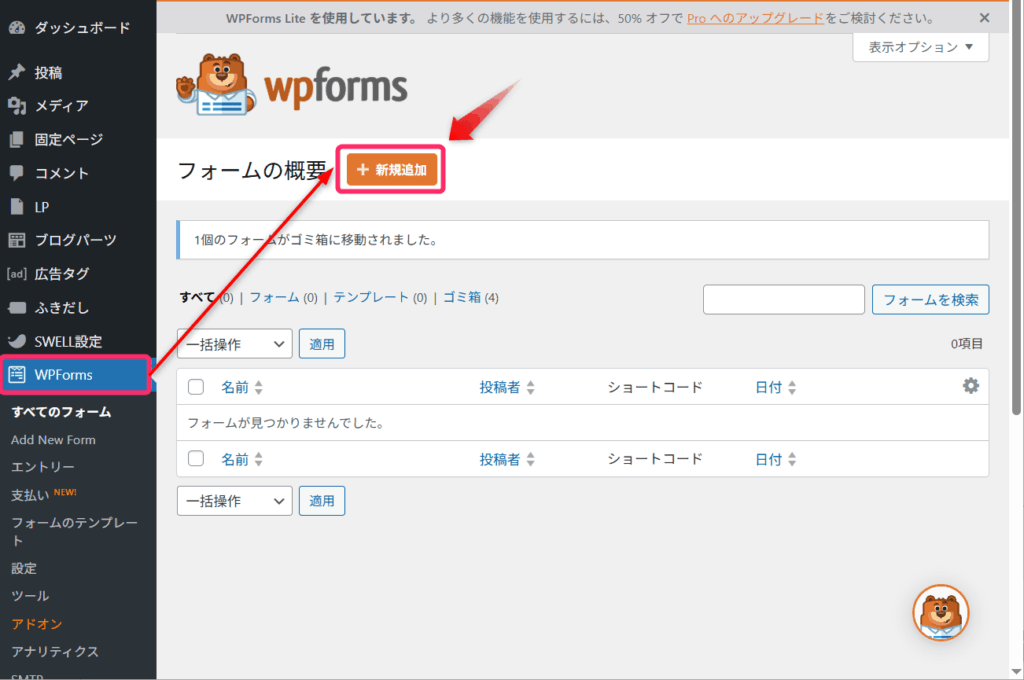Click the table settings gear icon

click(971, 386)
